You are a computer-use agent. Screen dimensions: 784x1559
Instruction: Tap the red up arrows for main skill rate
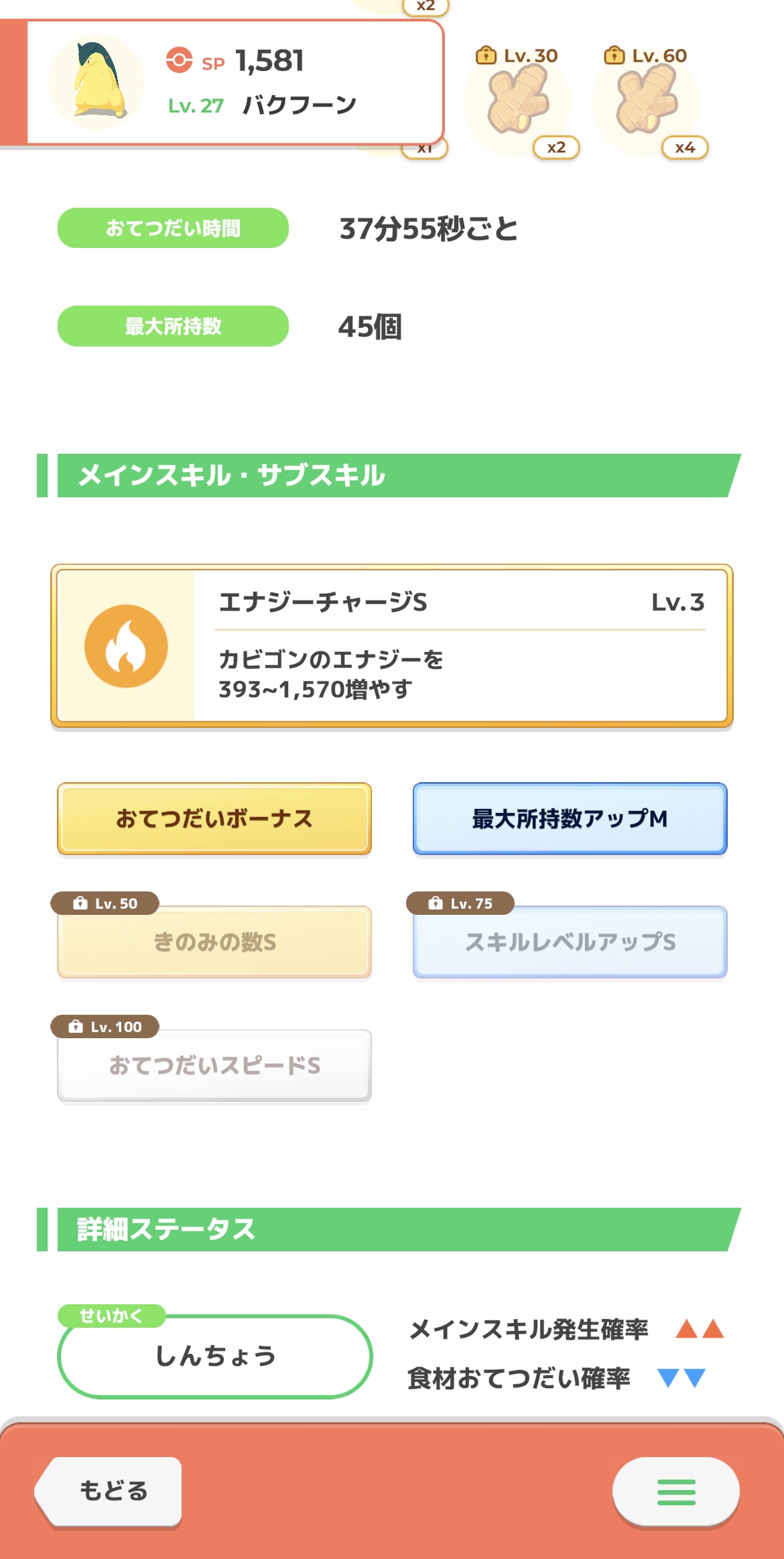pos(700,1328)
